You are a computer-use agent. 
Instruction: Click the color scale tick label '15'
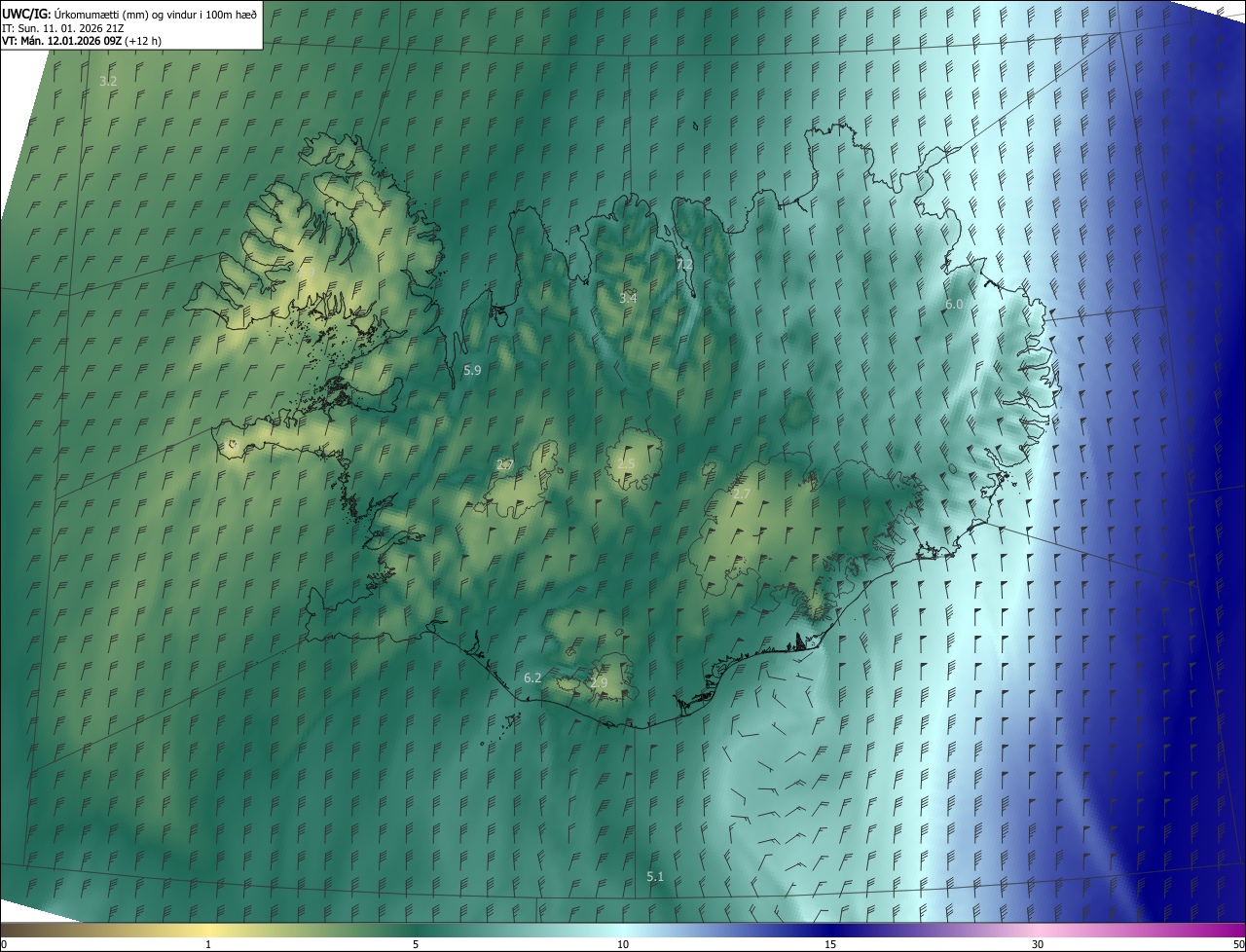(830, 945)
